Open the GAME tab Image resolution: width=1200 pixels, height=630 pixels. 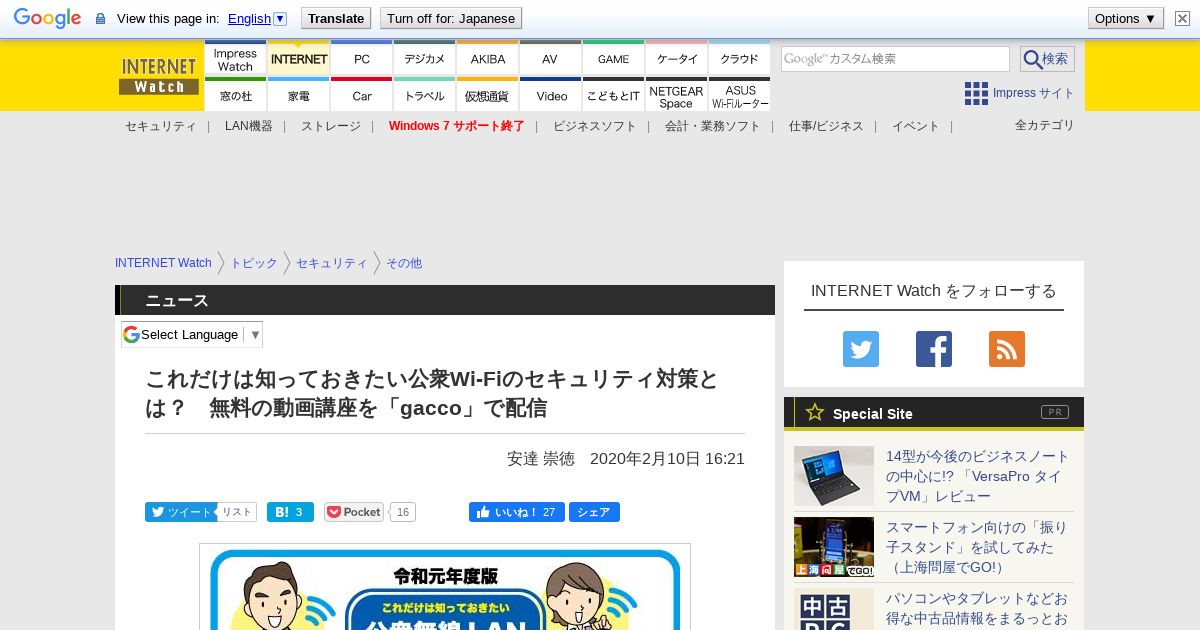pyautogui.click(x=614, y=59)
